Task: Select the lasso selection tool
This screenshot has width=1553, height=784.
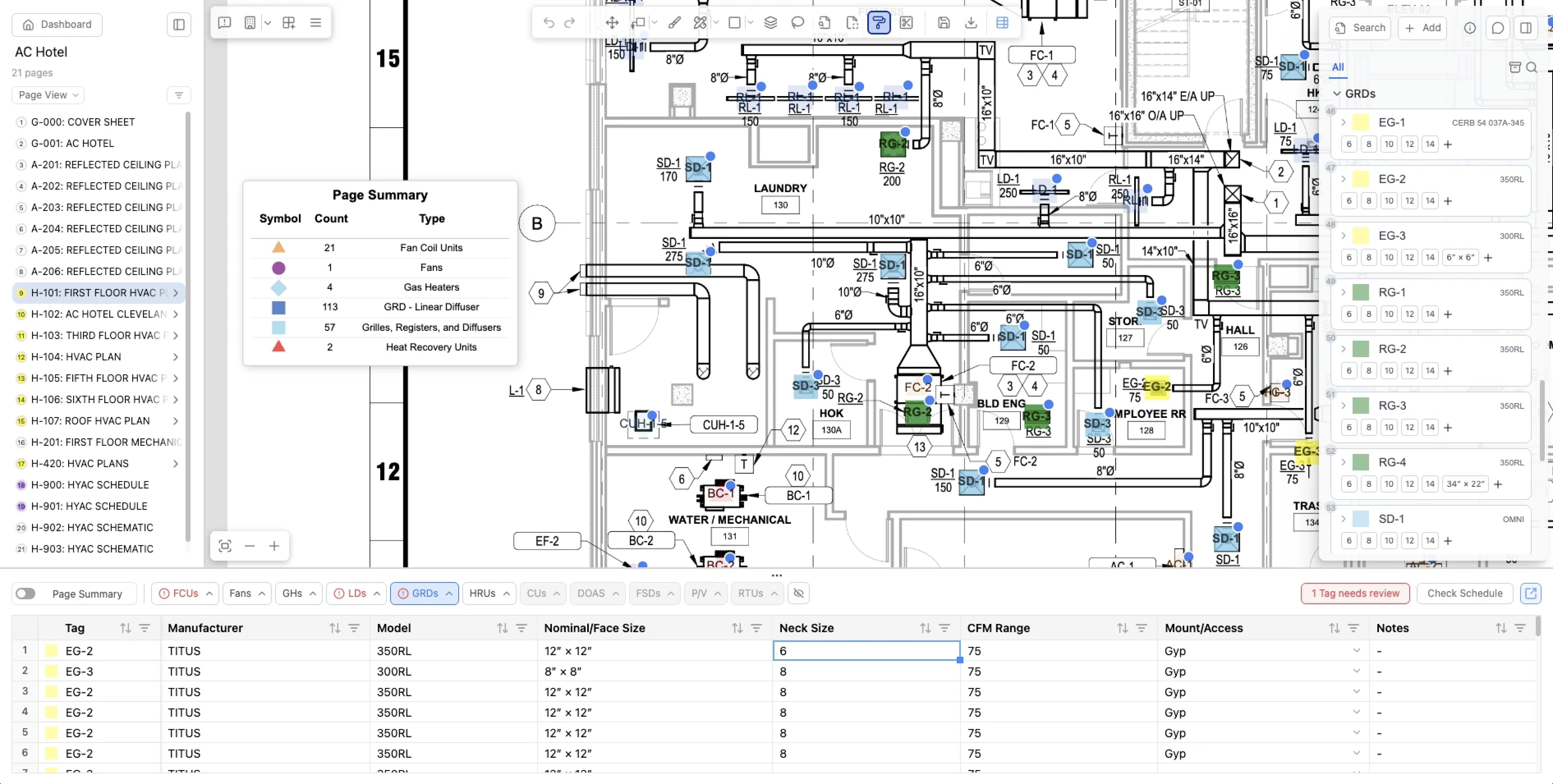Action: click(798, 23)
